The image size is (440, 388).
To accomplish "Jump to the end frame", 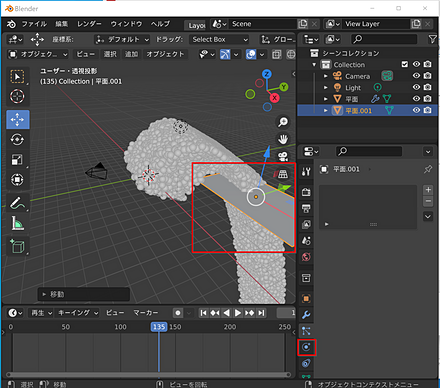I will pyautogui.click(x=261, y=313).
